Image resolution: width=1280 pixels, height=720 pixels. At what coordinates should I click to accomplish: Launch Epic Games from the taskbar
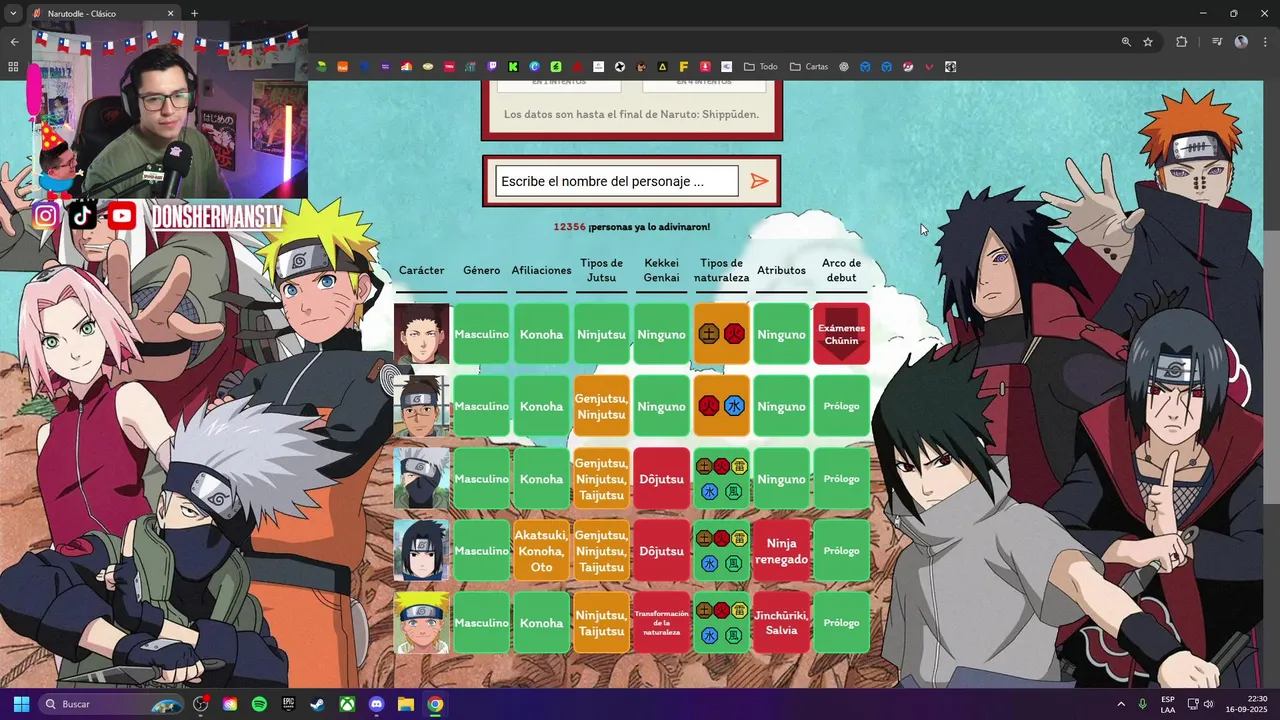coord(288,704)
